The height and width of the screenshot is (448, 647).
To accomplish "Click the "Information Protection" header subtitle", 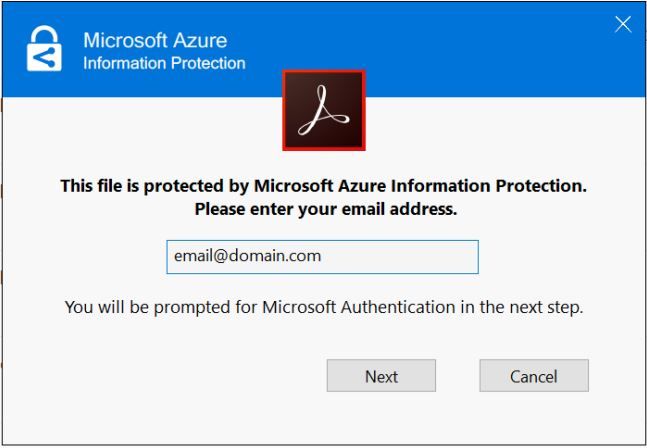I will 163,64.
